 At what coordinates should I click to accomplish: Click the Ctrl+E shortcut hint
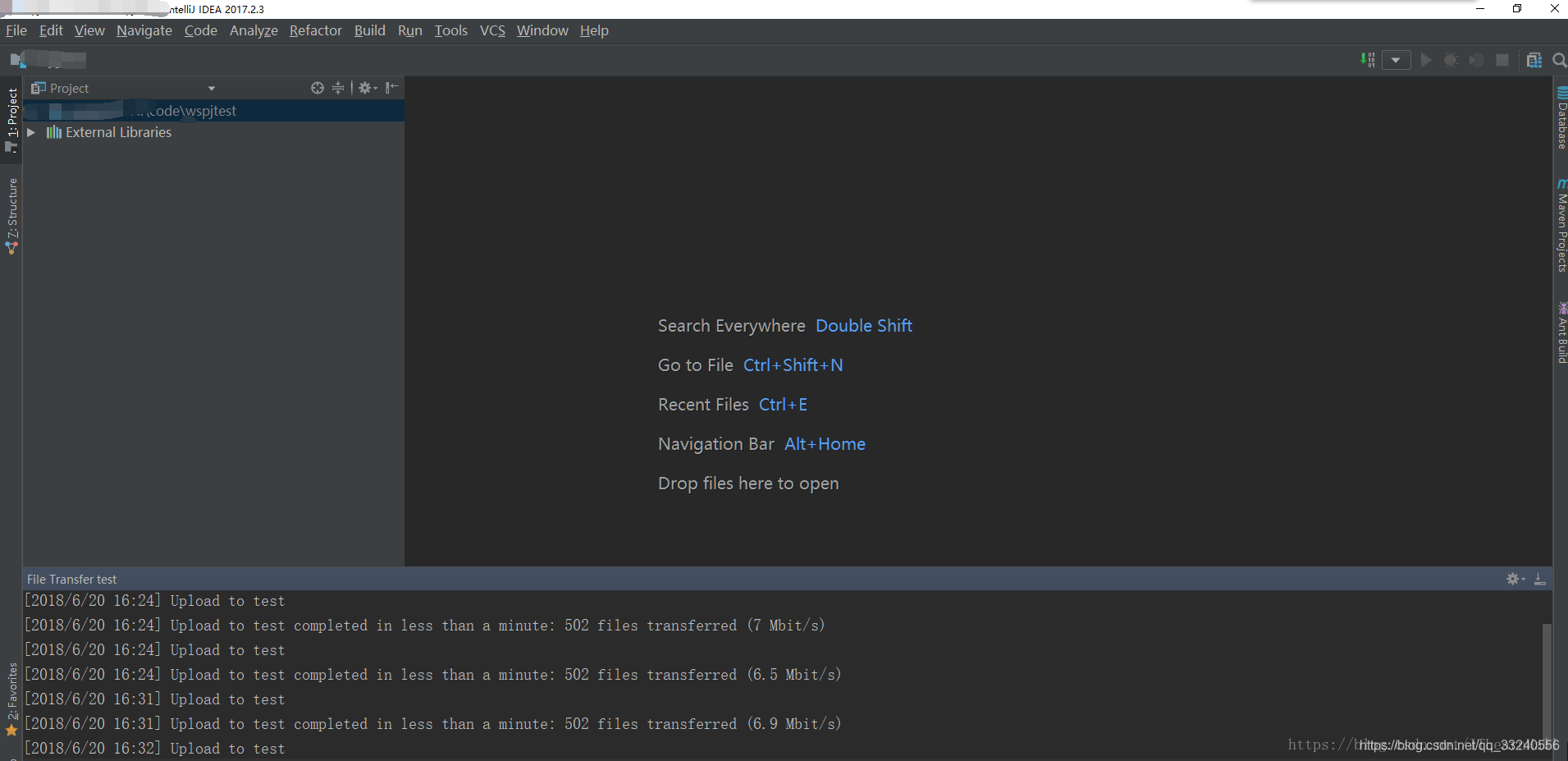point(783,405)
